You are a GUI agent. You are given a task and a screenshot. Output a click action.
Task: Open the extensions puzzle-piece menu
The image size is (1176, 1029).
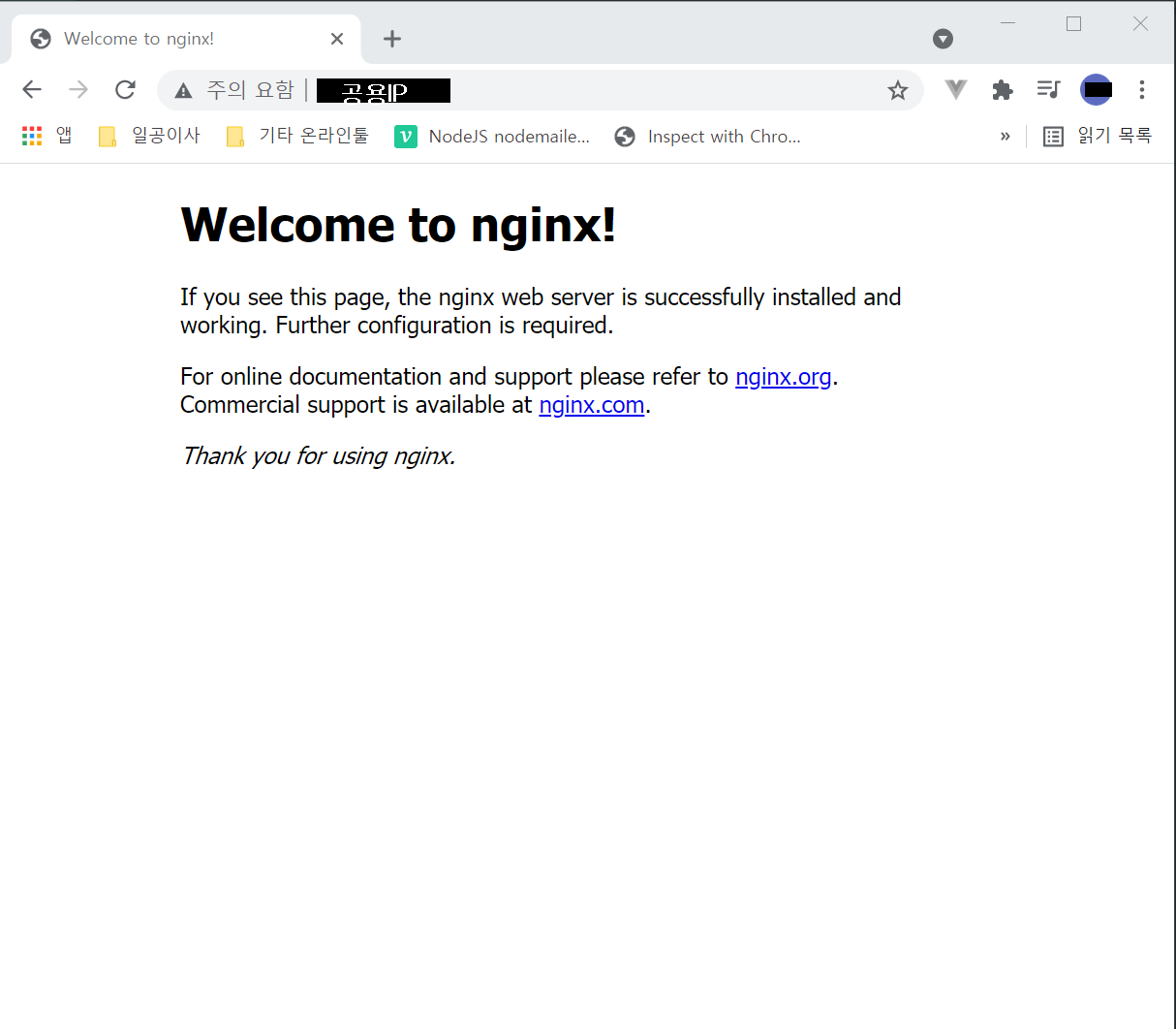click(1003, 90)
